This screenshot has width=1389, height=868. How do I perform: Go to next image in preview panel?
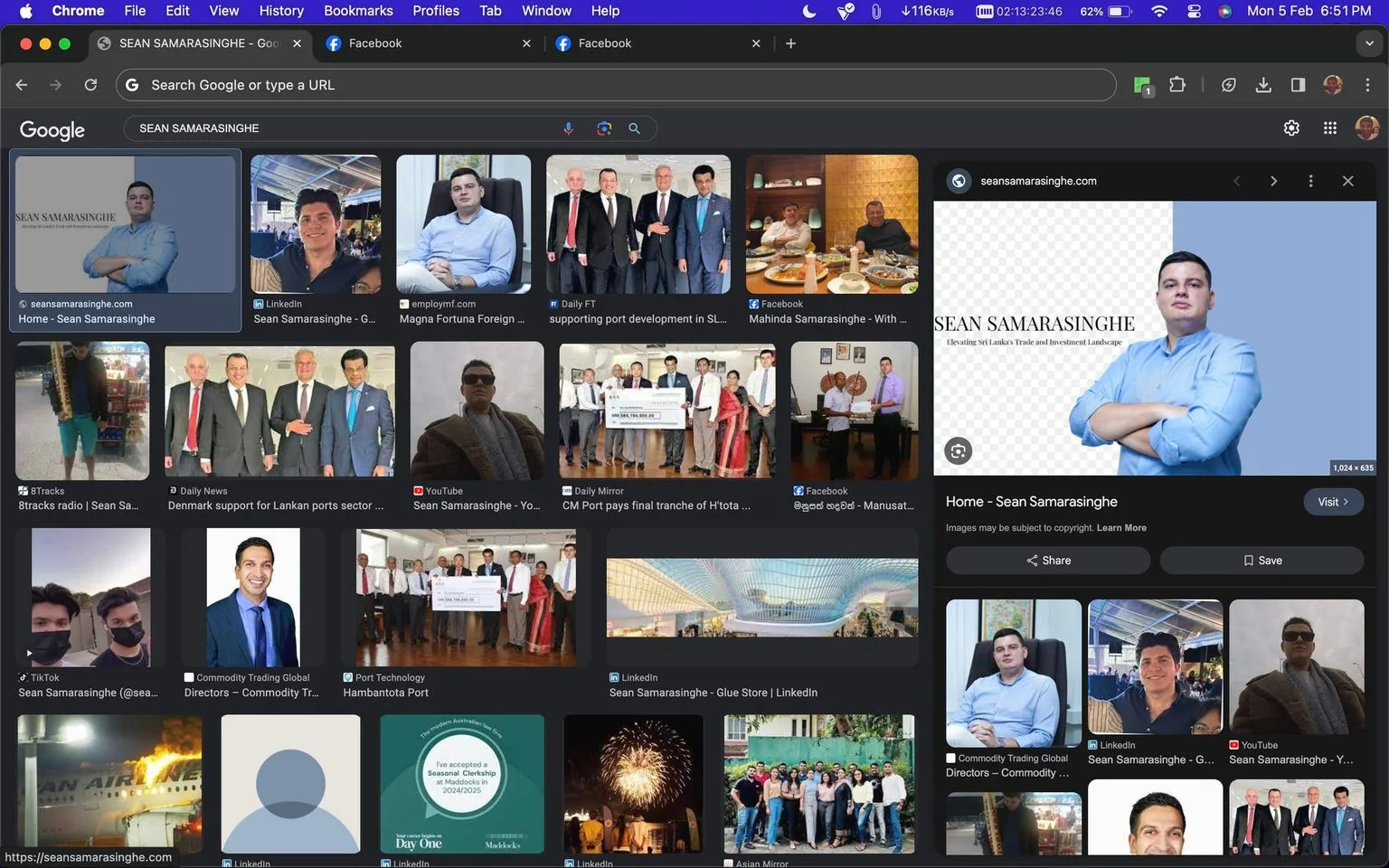click(1273, 181)
